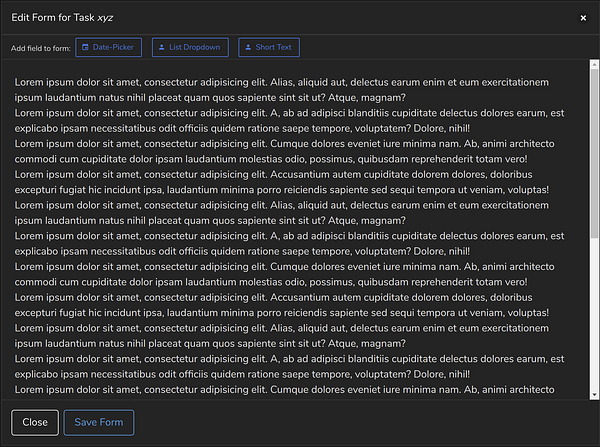Click the last visible line ending 'animi architecto'

point(284,390)
